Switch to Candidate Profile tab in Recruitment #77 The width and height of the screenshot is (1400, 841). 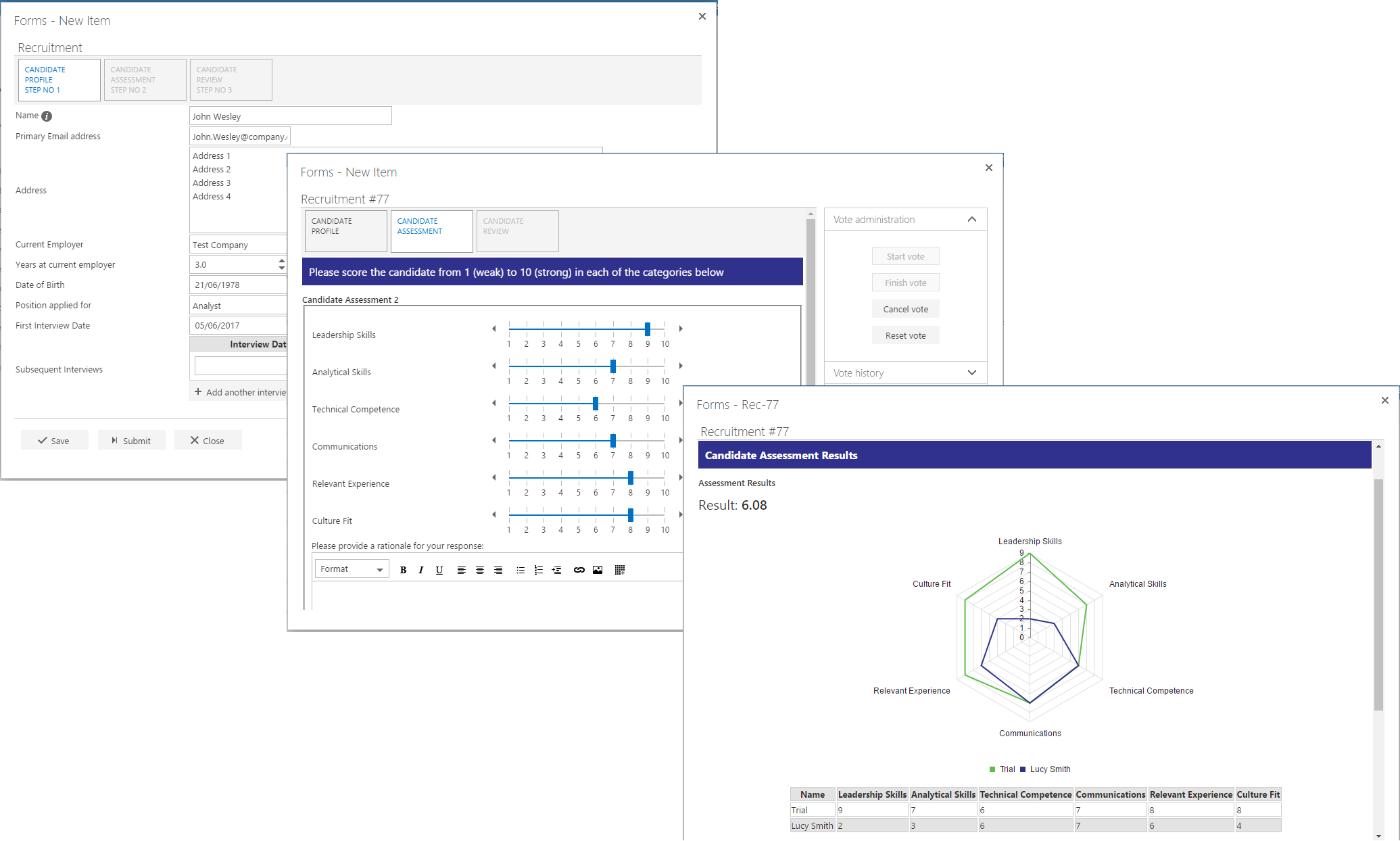[x=346, y=231]
